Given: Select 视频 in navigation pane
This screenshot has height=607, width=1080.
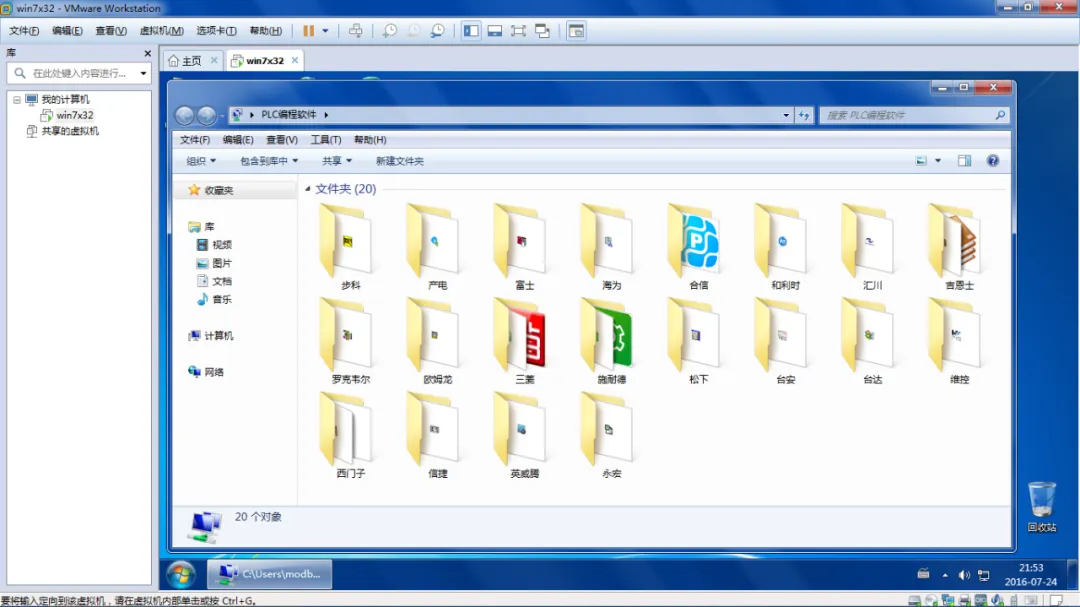Looking at the screenshot, I should [x=214, y=245].
